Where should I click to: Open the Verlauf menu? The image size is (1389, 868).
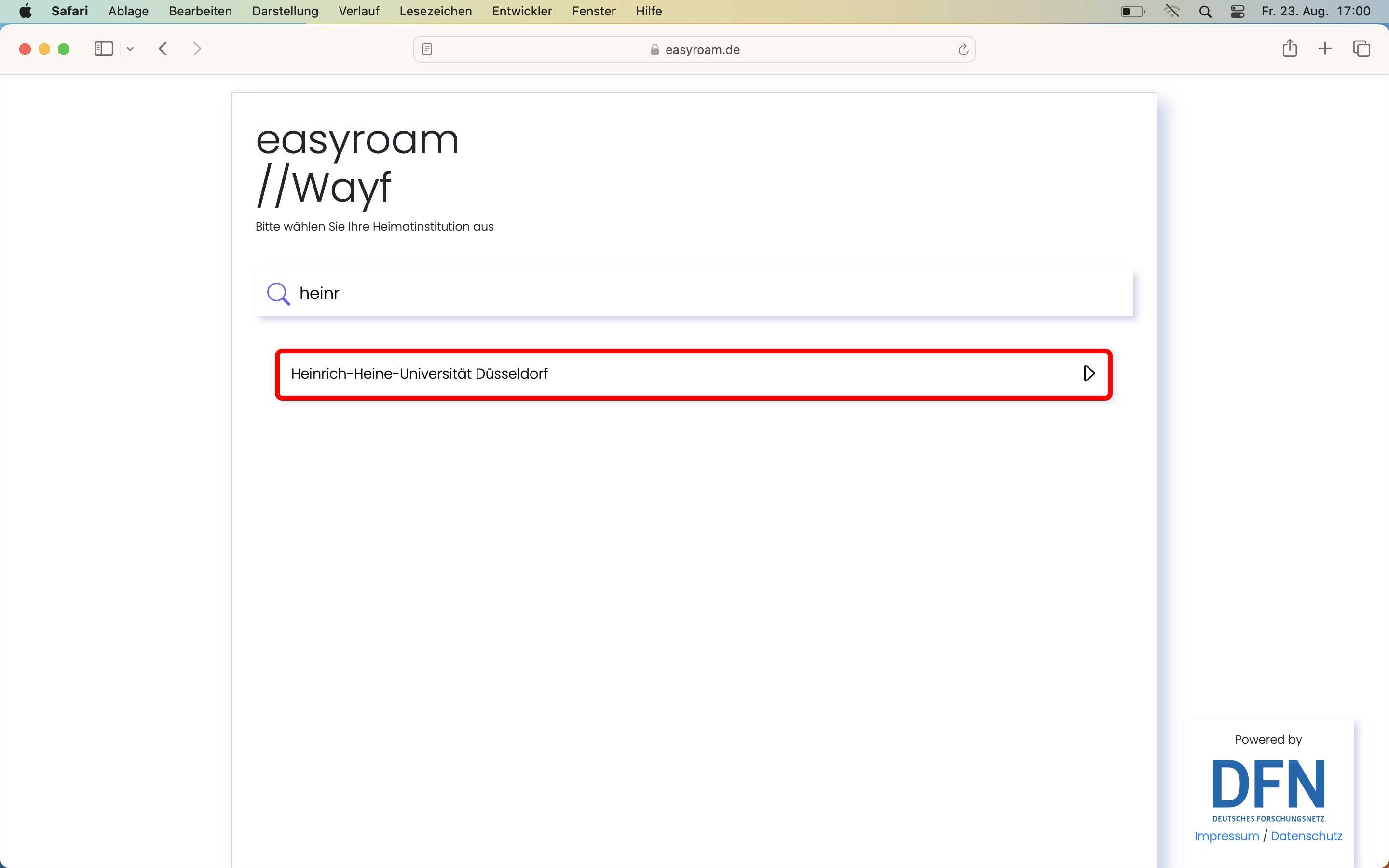click(x=359, y=11)
